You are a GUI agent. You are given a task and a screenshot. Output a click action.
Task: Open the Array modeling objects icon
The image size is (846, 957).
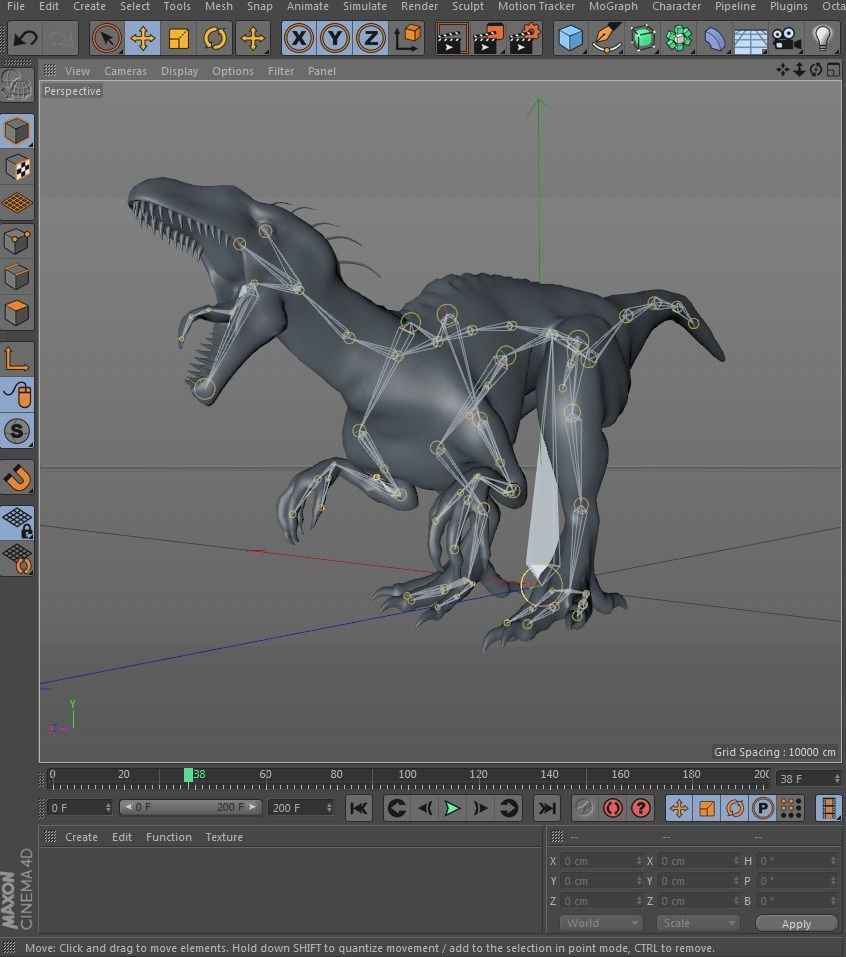click(679, 38)
